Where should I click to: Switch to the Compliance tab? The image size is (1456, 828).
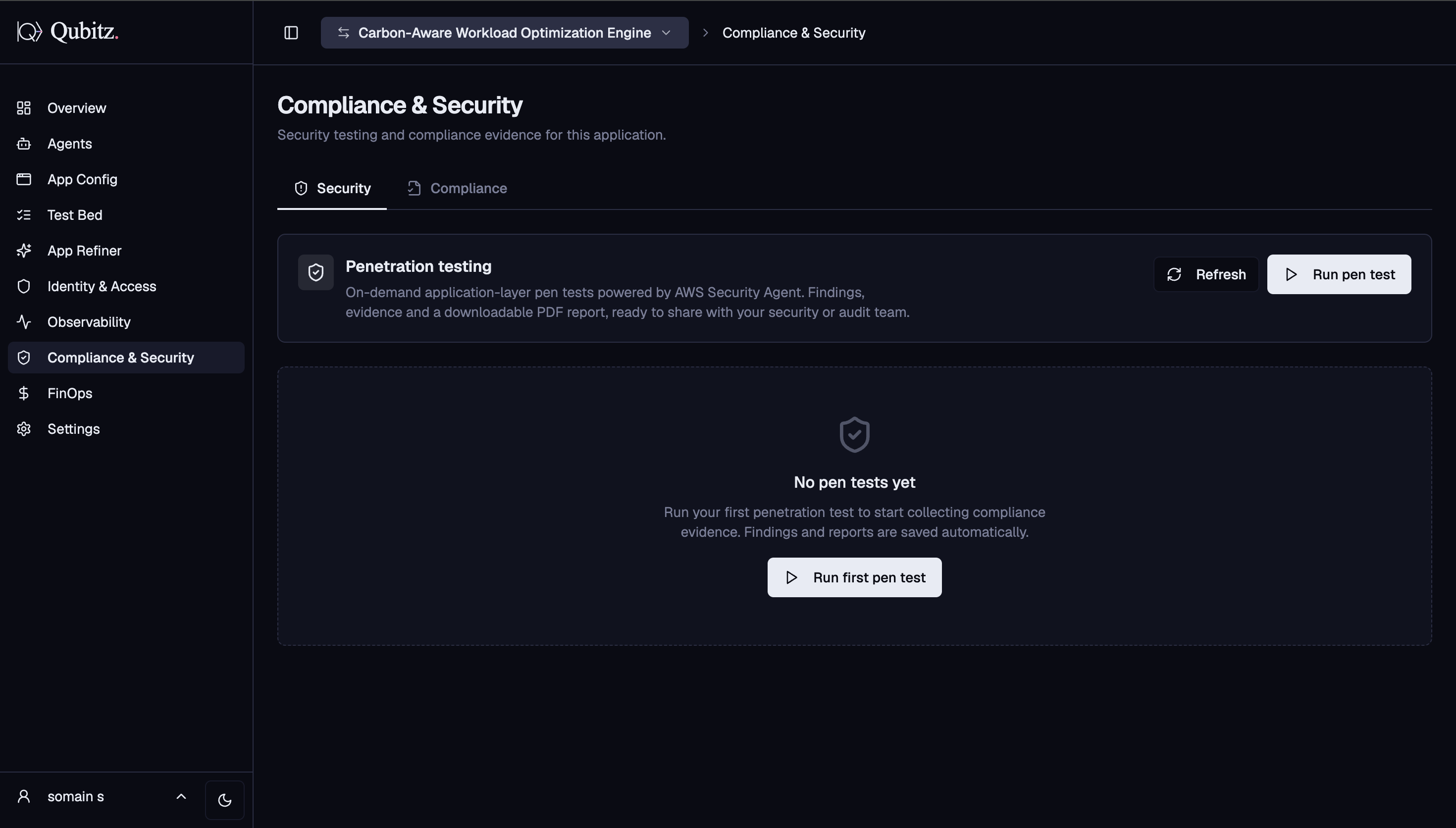[457, 188]
